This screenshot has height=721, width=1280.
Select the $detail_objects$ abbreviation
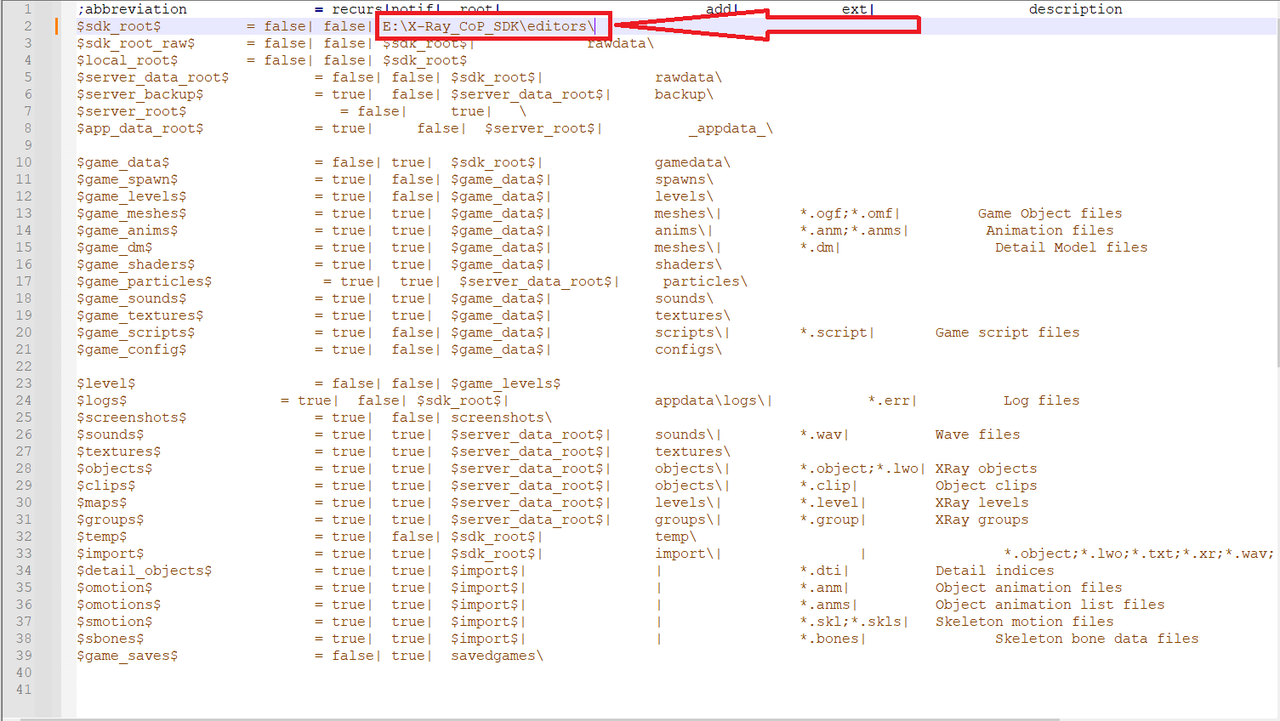pos(145,570)
